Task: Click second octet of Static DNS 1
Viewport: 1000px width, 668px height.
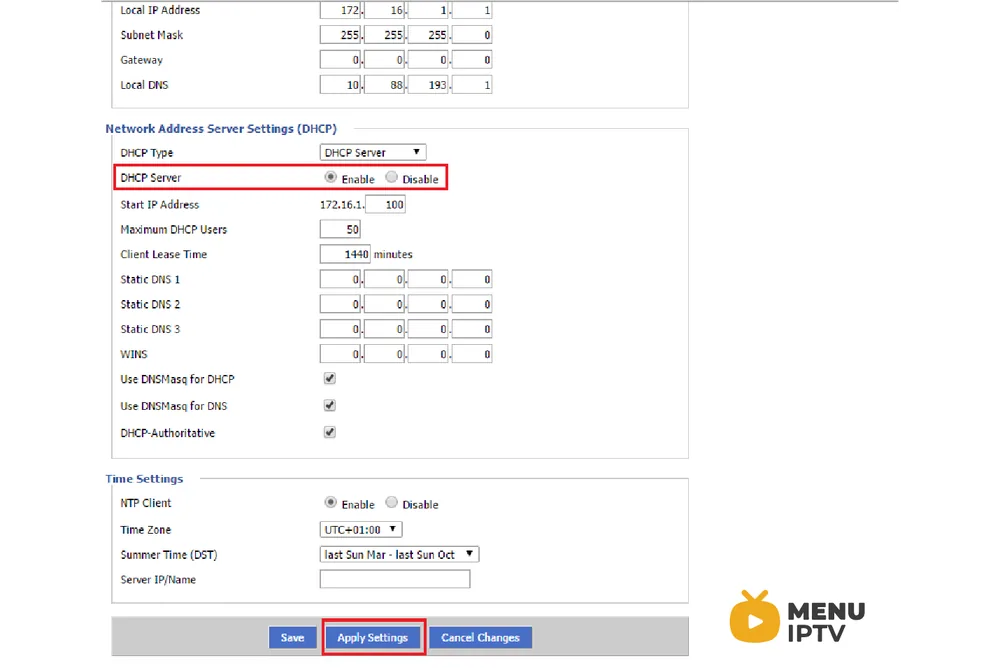Action: coord(385,279)
